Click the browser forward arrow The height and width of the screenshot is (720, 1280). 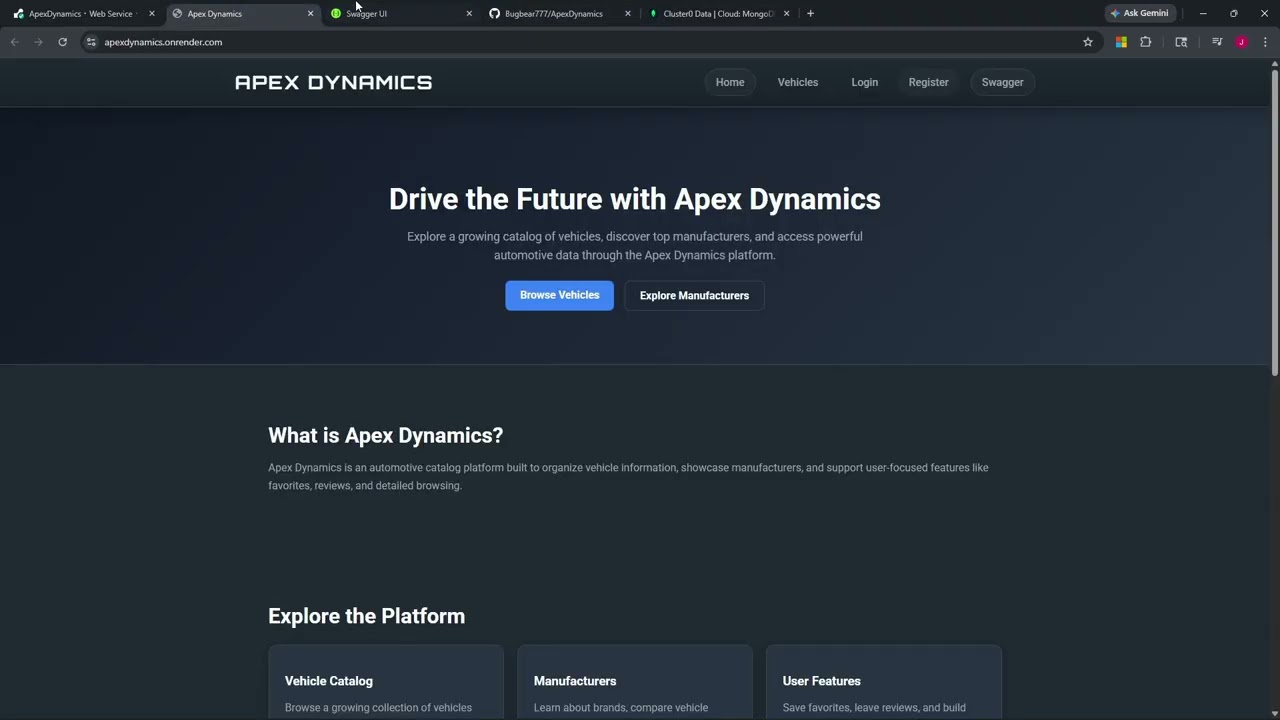point(38,42)
